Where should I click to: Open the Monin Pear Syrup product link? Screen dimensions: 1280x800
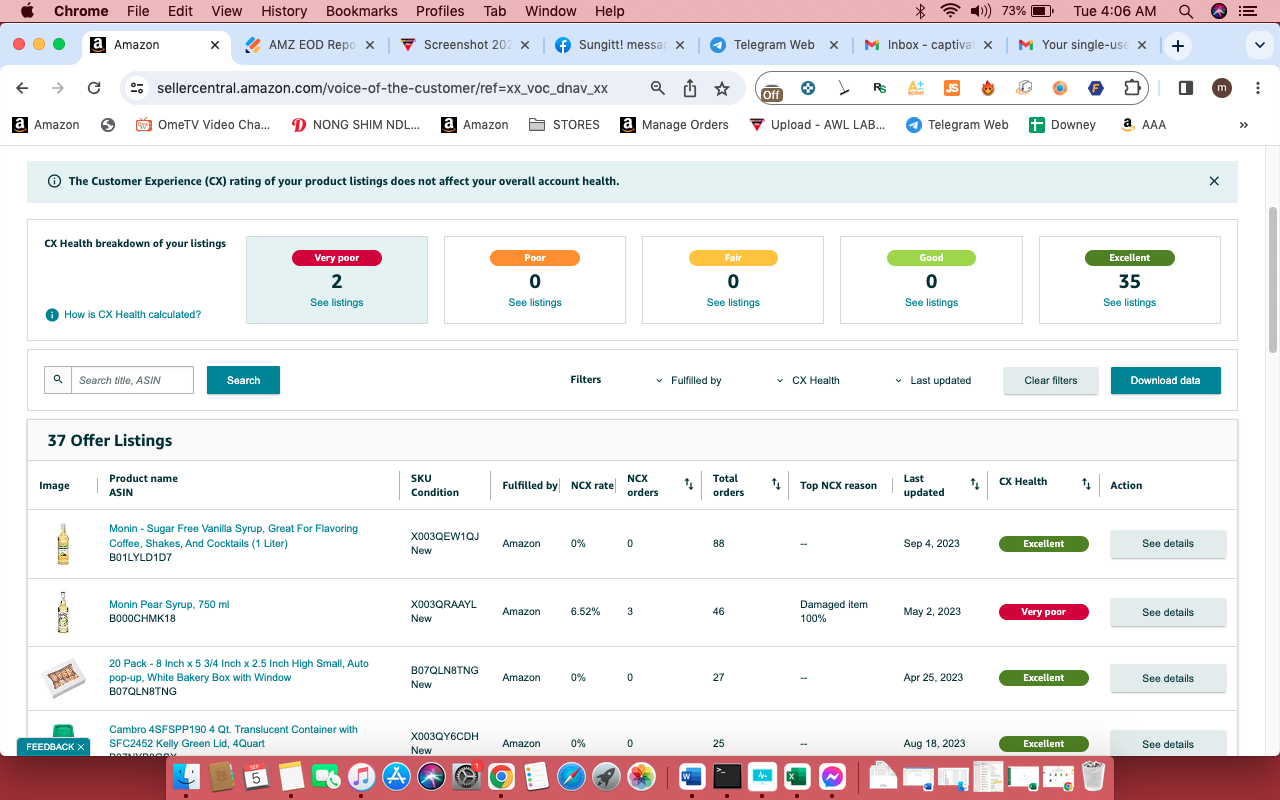point(169,604)
